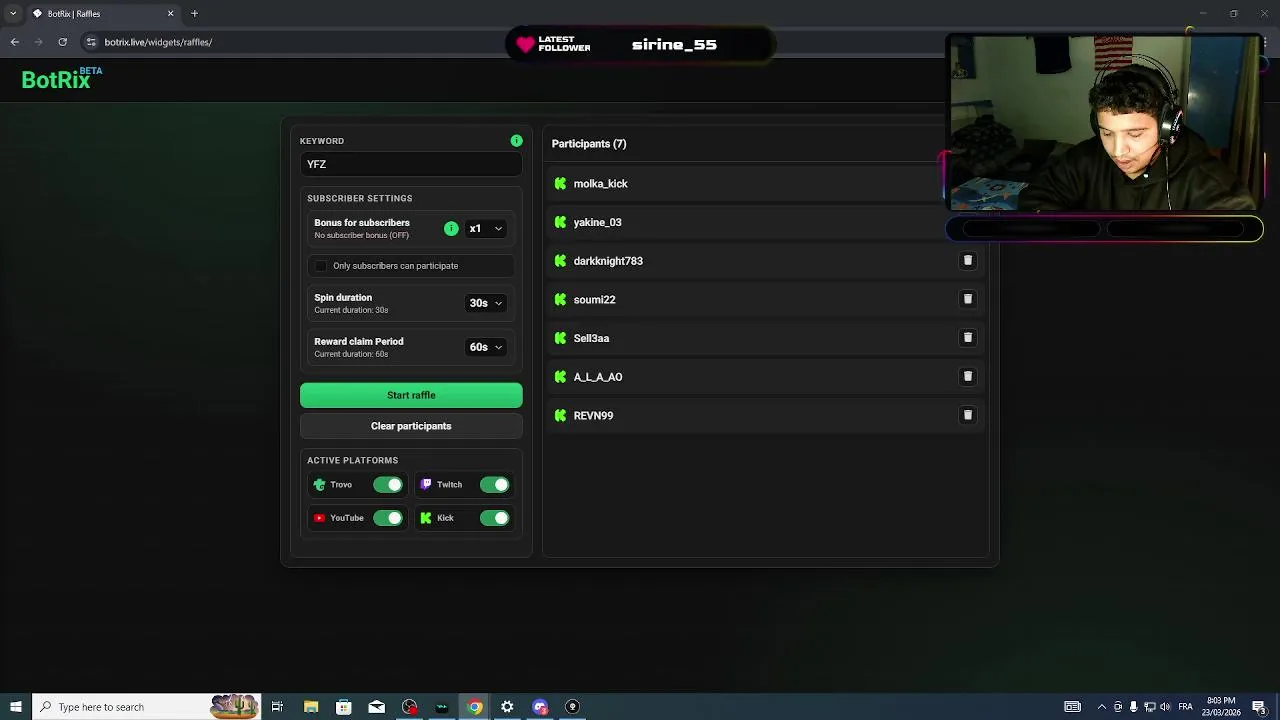Click the Kick logo next to molka_kick
This screenshot has width=1280, height=720.
(560, 184)
